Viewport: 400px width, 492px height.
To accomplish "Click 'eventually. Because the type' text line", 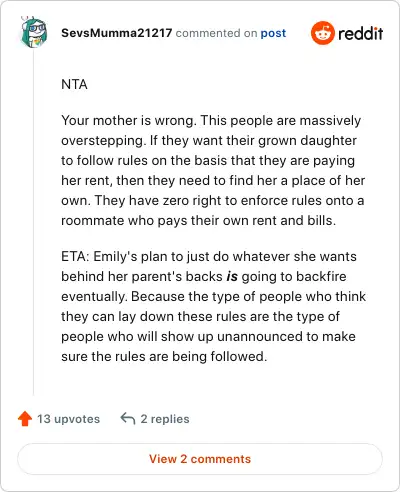I will [x=213, y=296].
